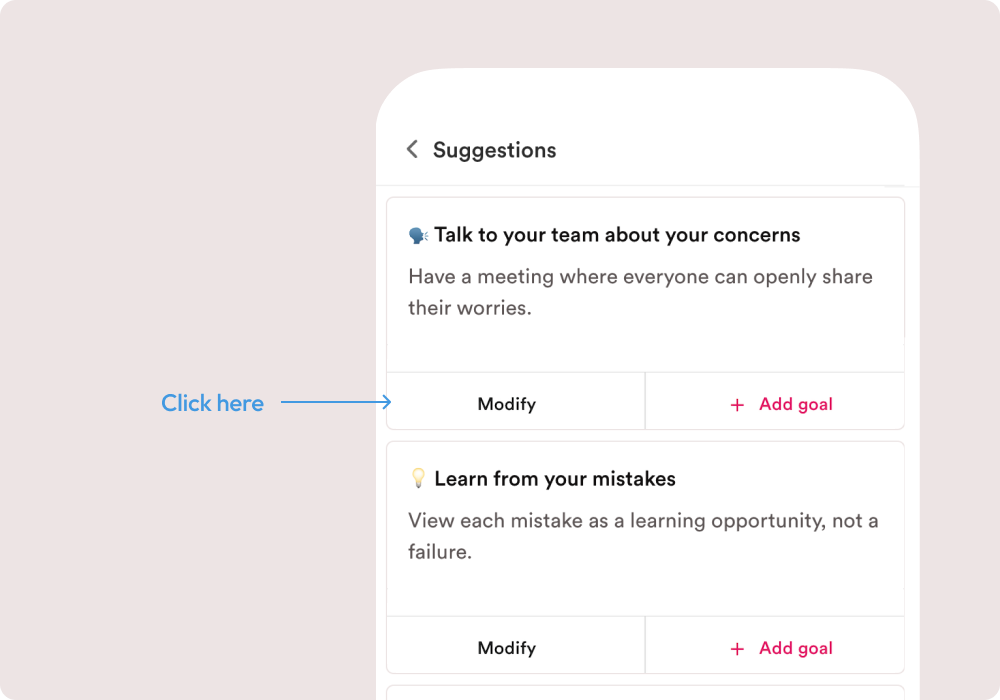Select the Suggestions header title

(494, 150)
